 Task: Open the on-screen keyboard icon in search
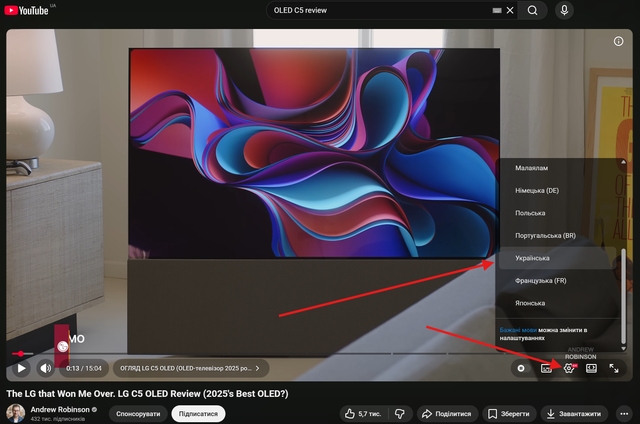pyautogui.click(x=497, y=10)
